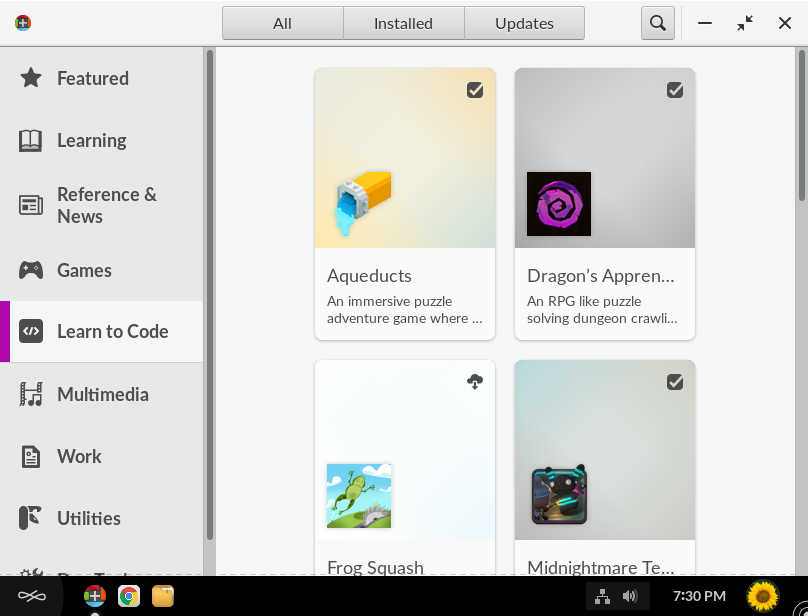Open the Aqueducts app thumbnail
The image size is (808, 616).
click(x=405, y=158)
